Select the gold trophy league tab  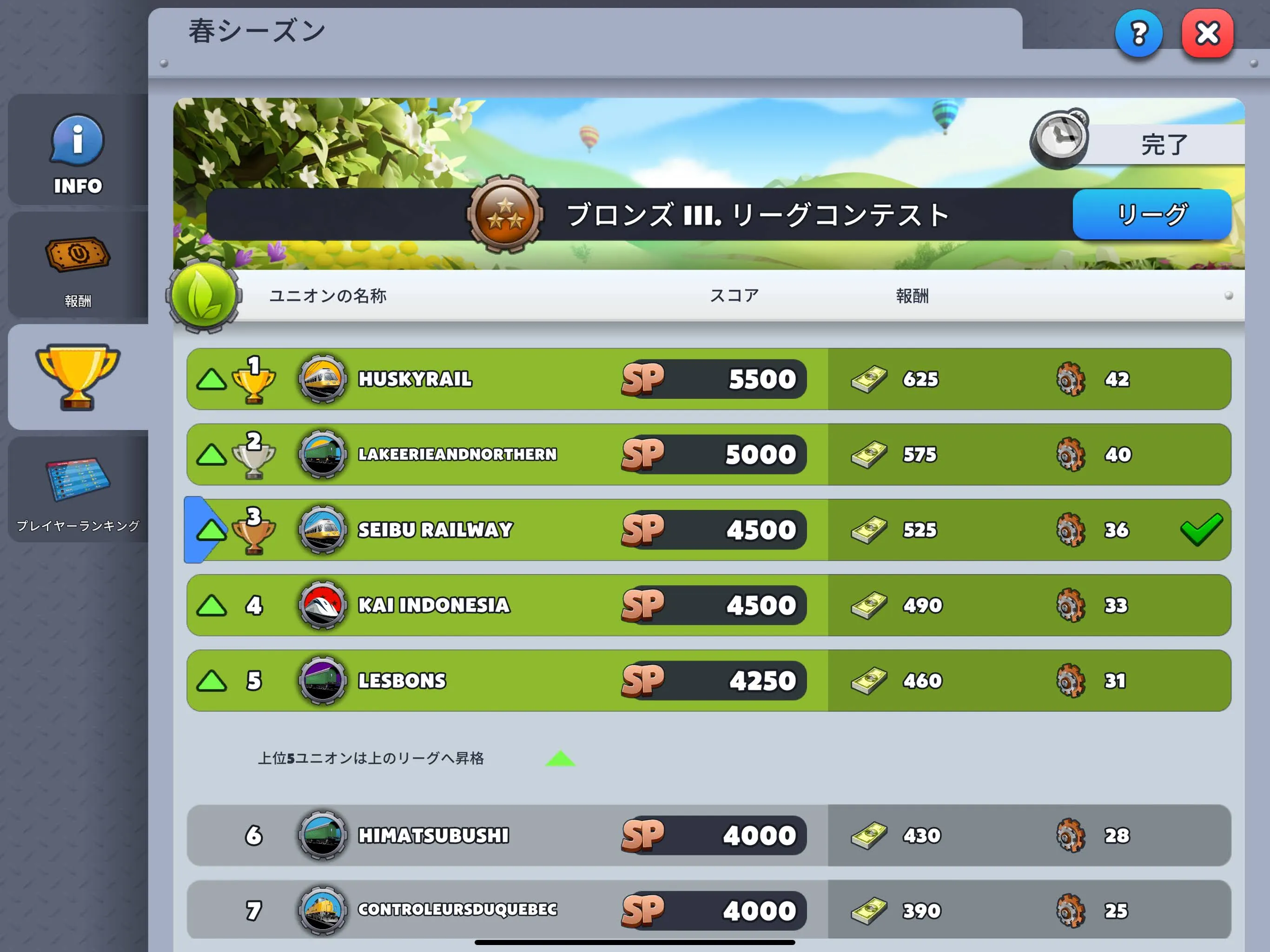(x=78, y=377)
